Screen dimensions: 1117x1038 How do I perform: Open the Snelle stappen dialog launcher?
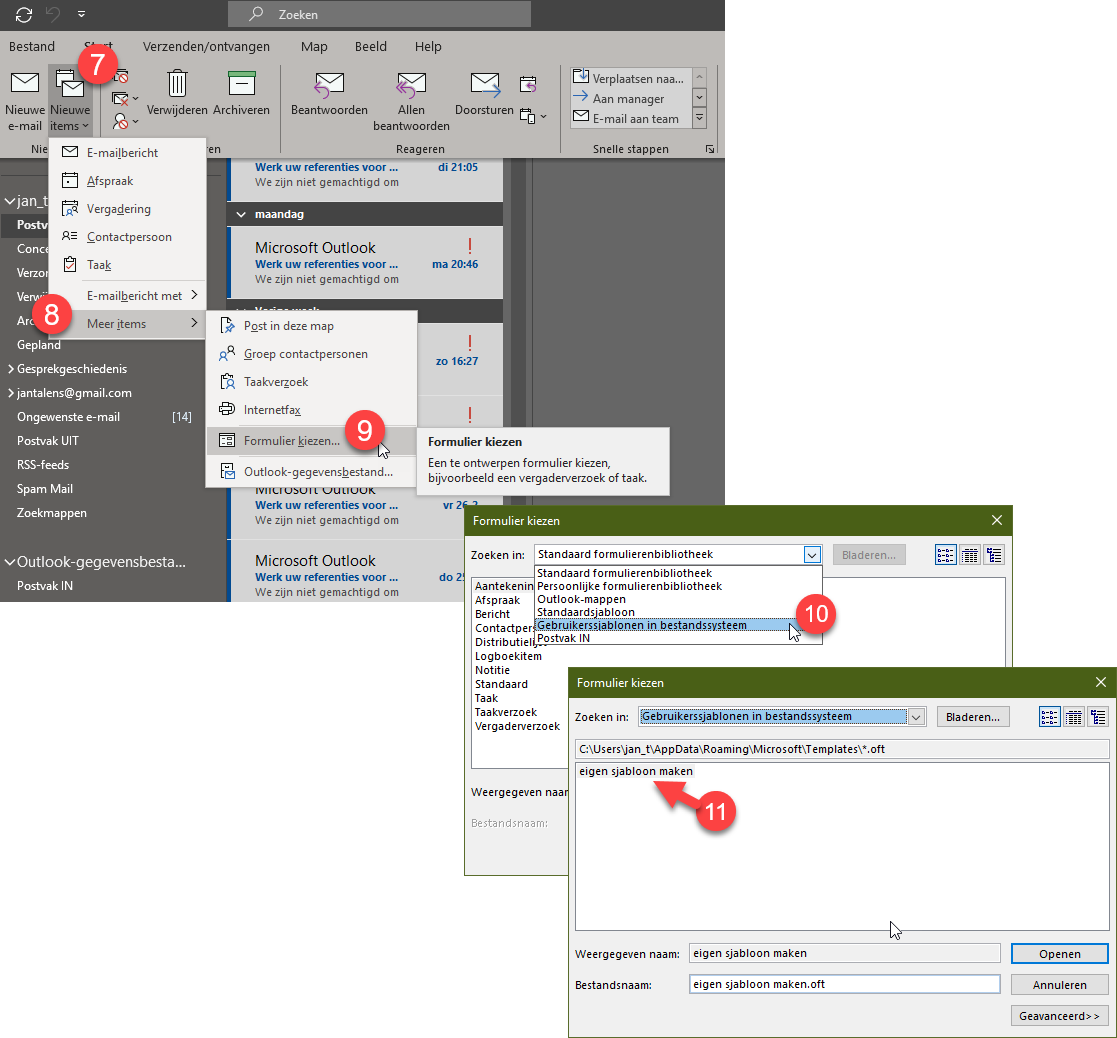(710, 149)
